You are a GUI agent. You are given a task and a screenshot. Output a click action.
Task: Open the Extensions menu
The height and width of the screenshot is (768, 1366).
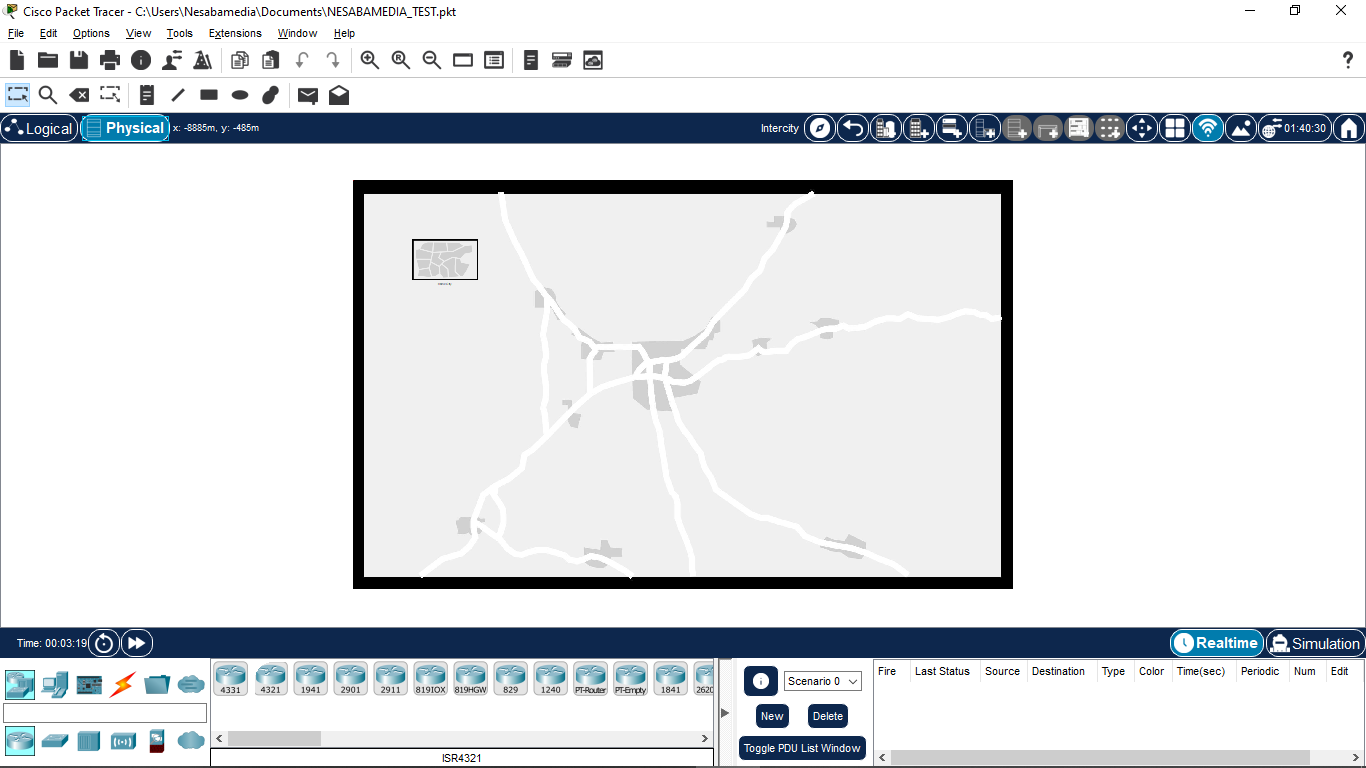(x=235, y=33)
